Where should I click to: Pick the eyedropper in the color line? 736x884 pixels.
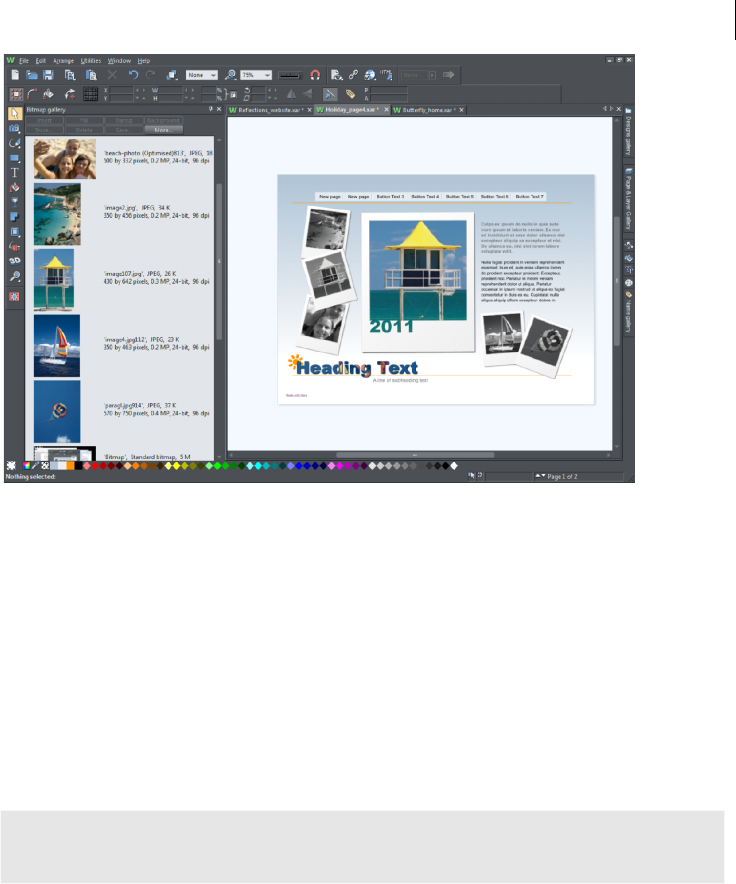36,466
